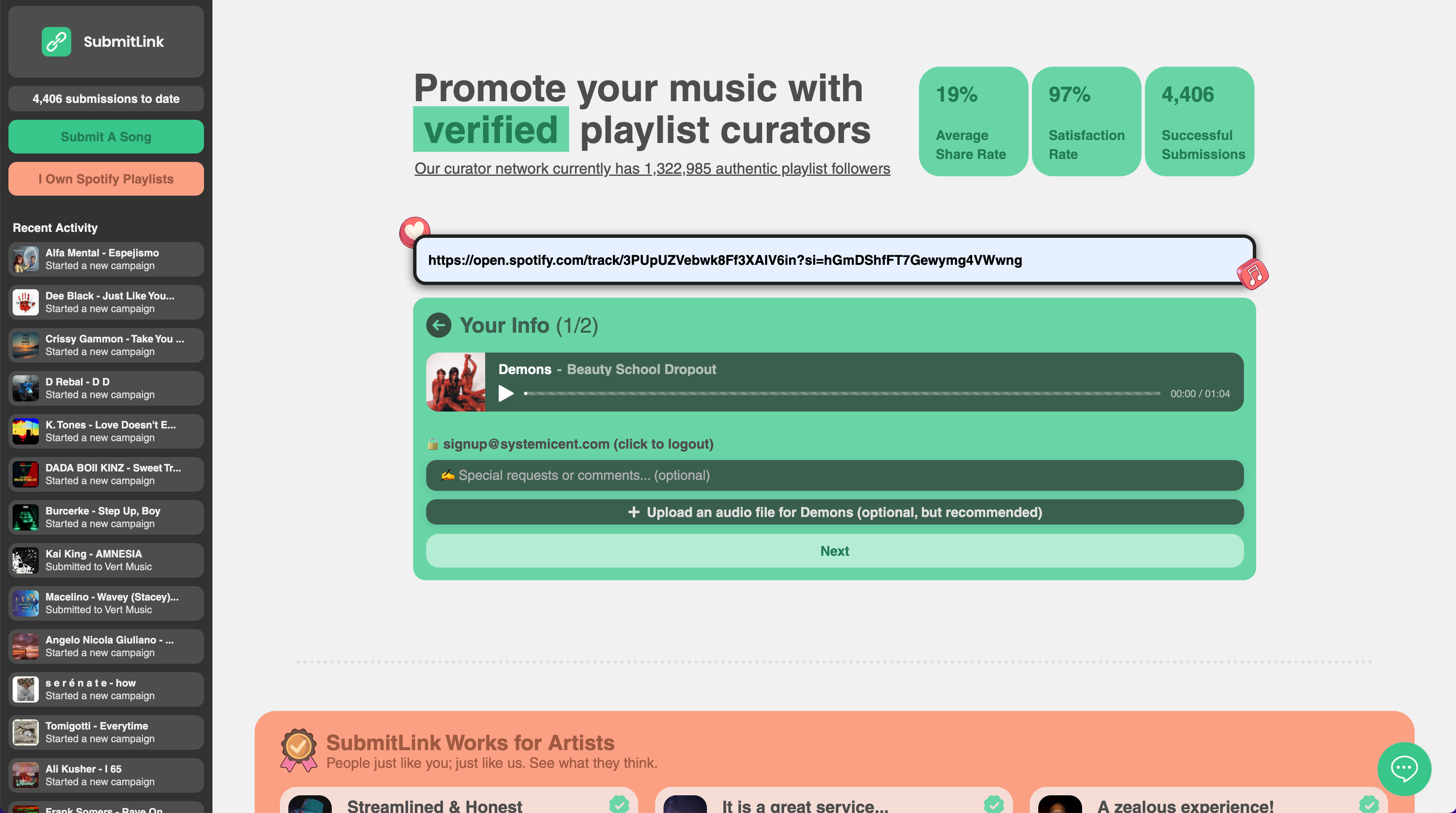The image size is (1456, 813).
Task: Click the Beauty School Dropout artist name
Action: (x=642, y=369)
